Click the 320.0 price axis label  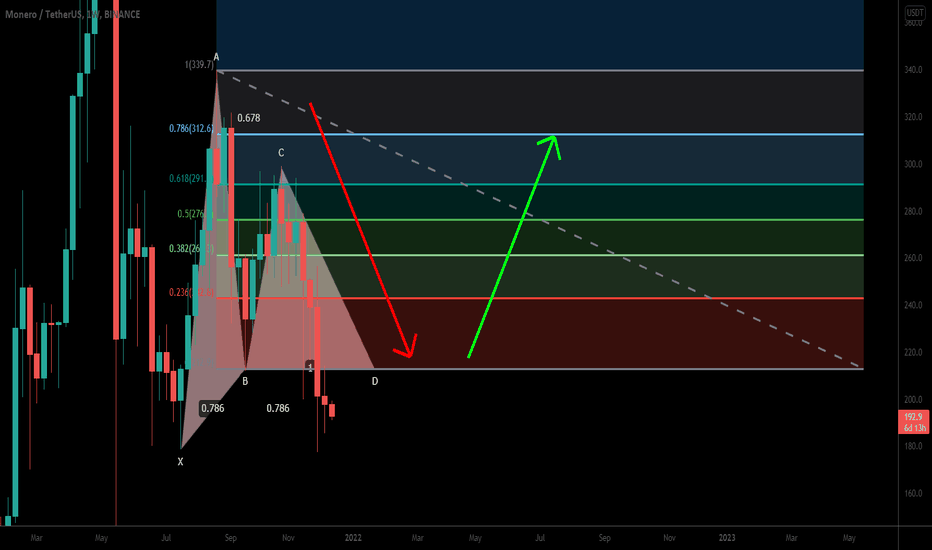point(913,117)
